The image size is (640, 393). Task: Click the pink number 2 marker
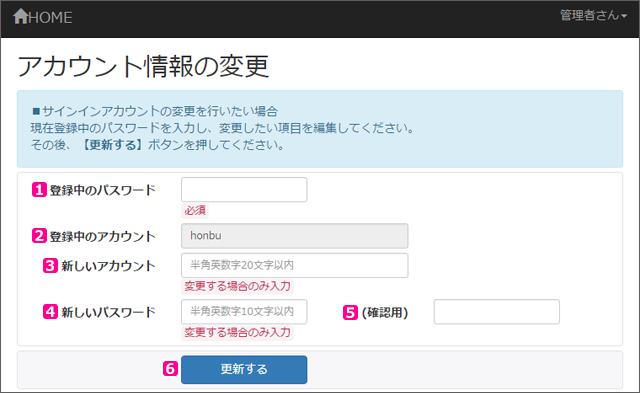[39, 236]
